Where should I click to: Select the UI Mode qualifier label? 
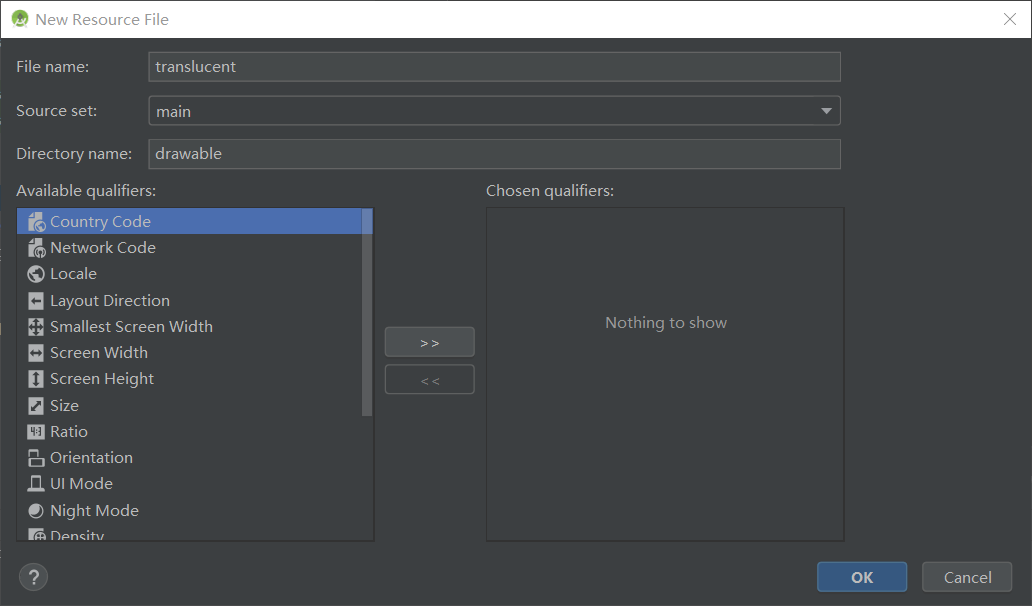coord(82,484)
